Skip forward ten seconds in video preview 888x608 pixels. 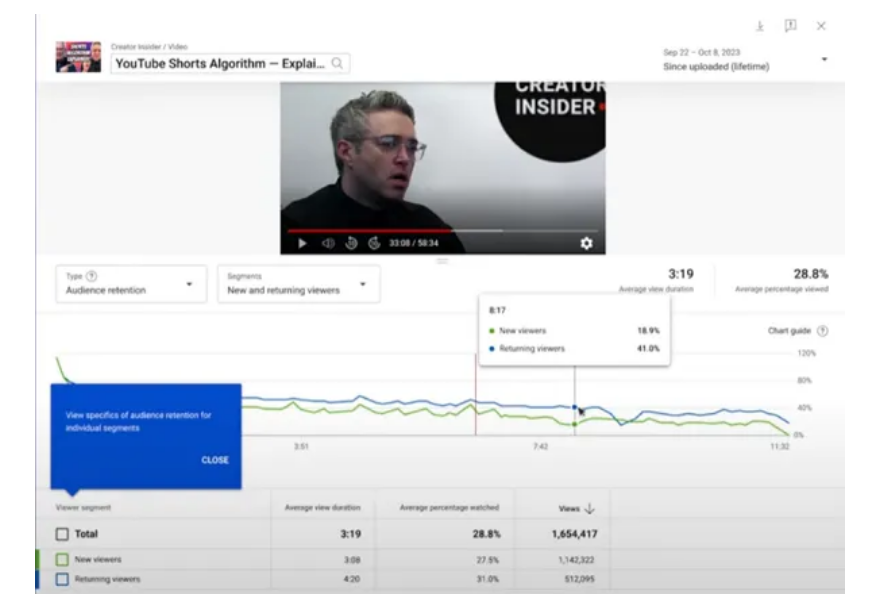coord(374,243)
